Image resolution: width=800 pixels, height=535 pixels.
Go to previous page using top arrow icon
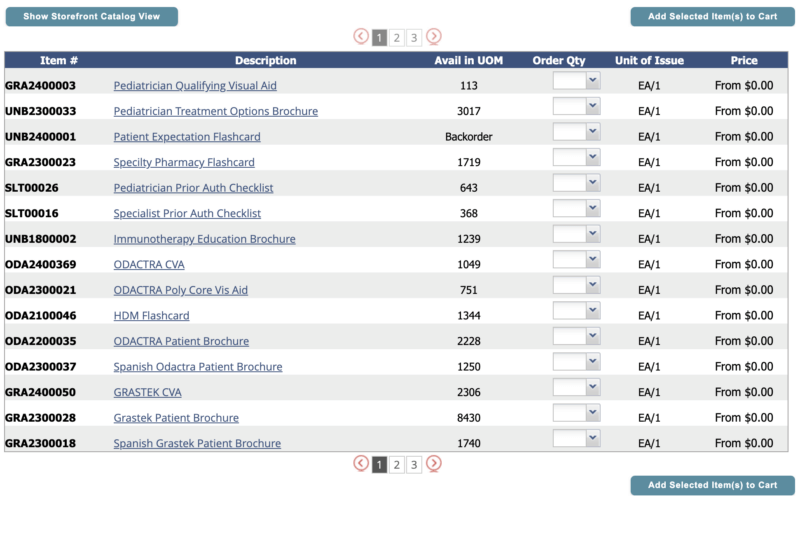tap(361, 36)
